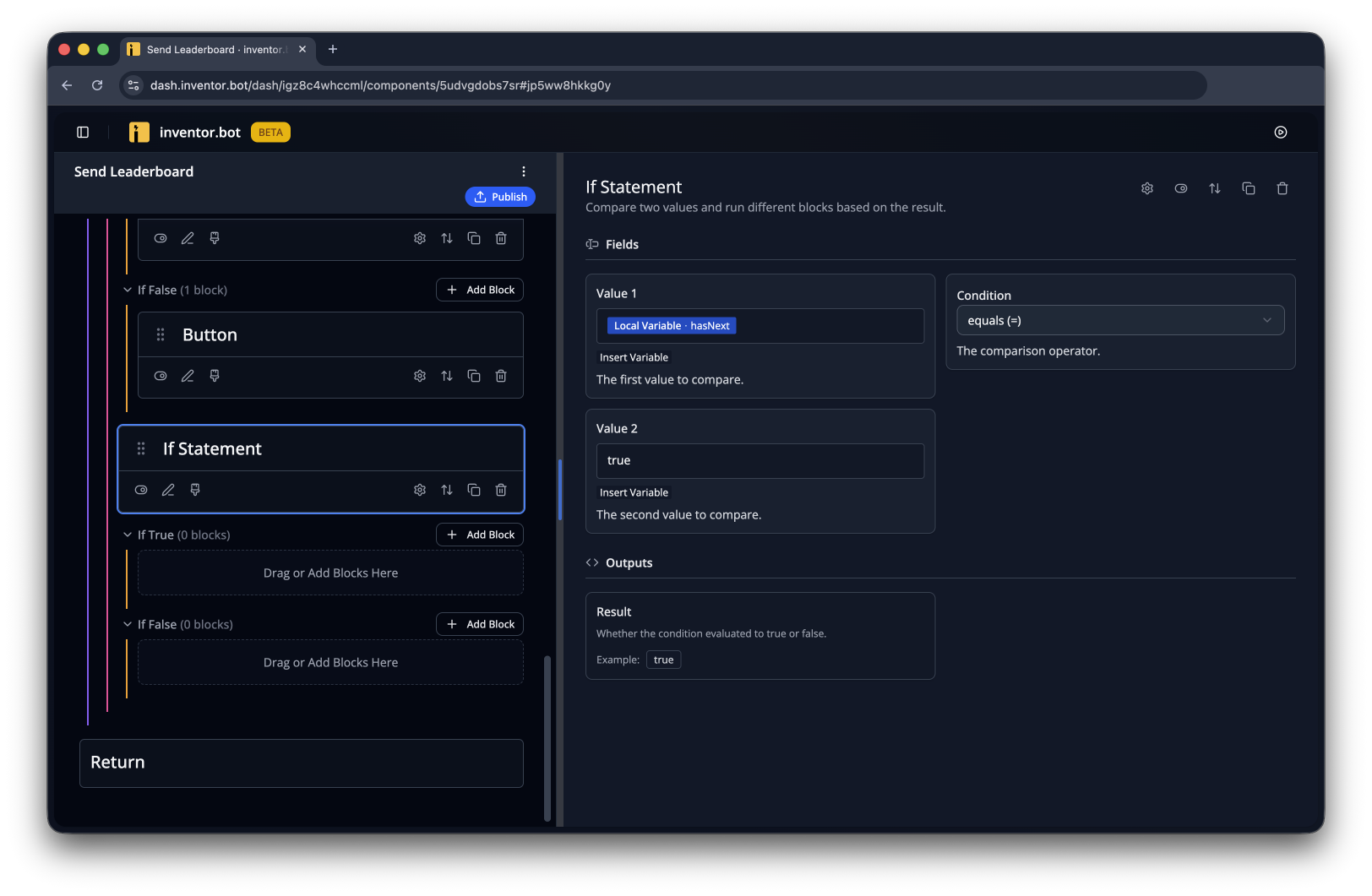Edit the Button block with pencil icon
Image resolution: width=1372 pixels, height=896 pixels.
[x=188, y=376]
